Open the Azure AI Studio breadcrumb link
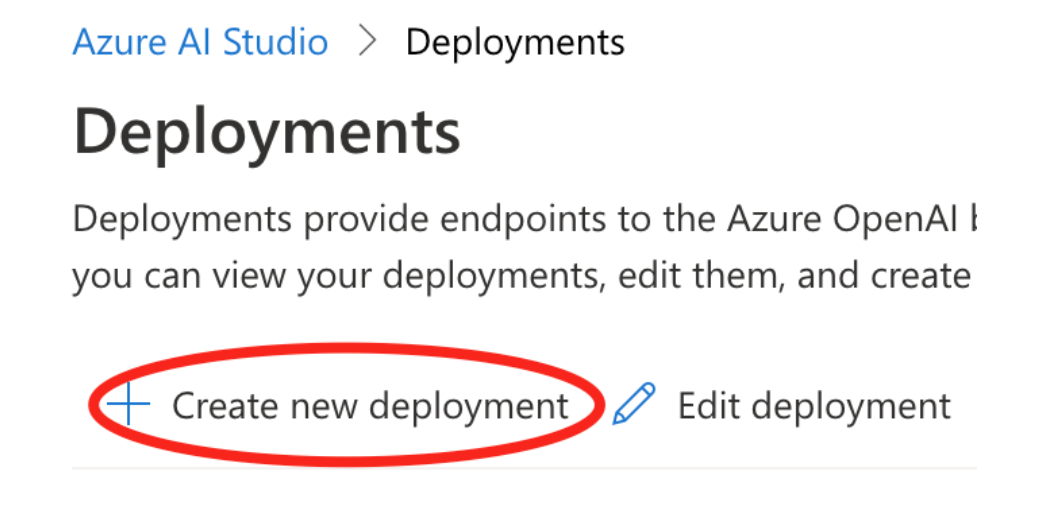1061x505 pixels. coord(200,43)
